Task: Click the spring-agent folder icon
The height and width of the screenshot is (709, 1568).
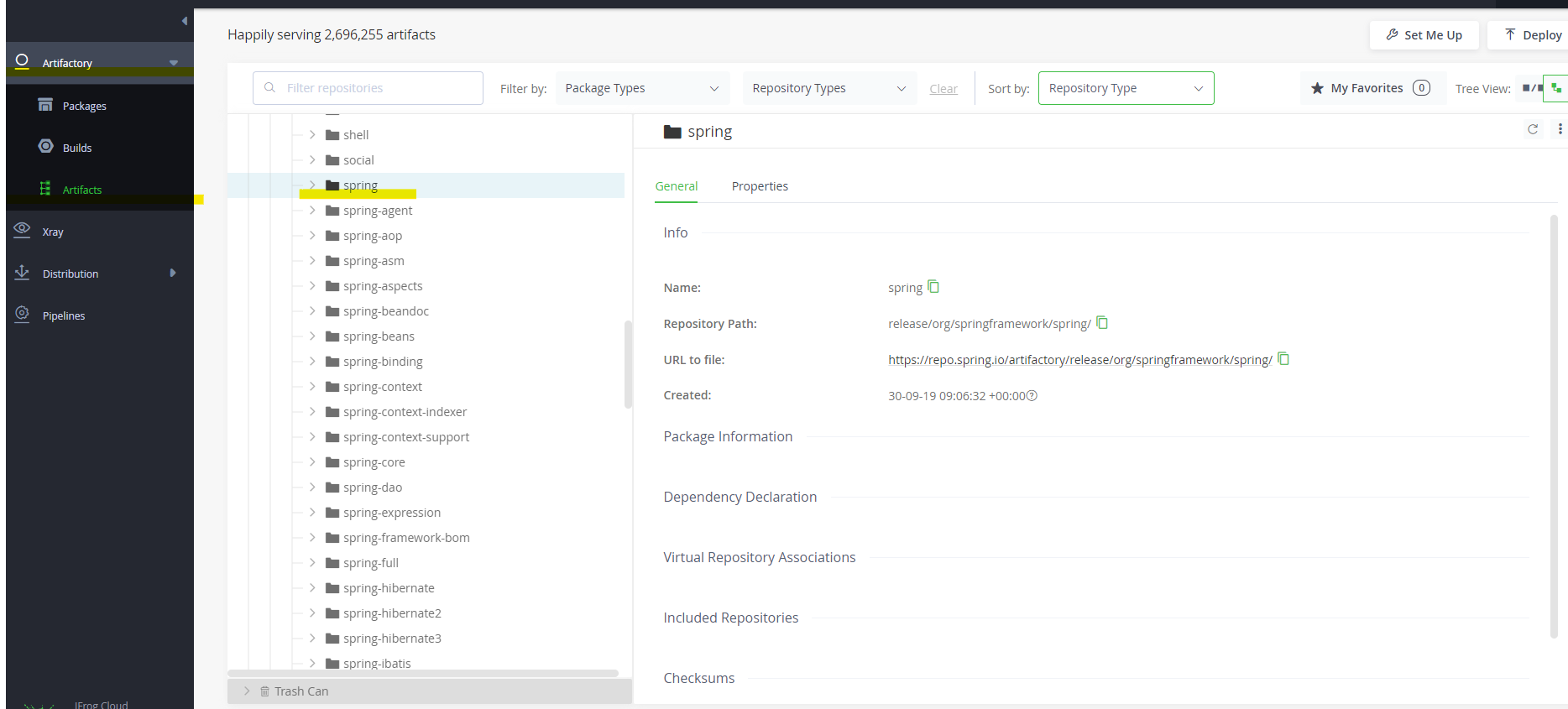Action: pos(332,211)
